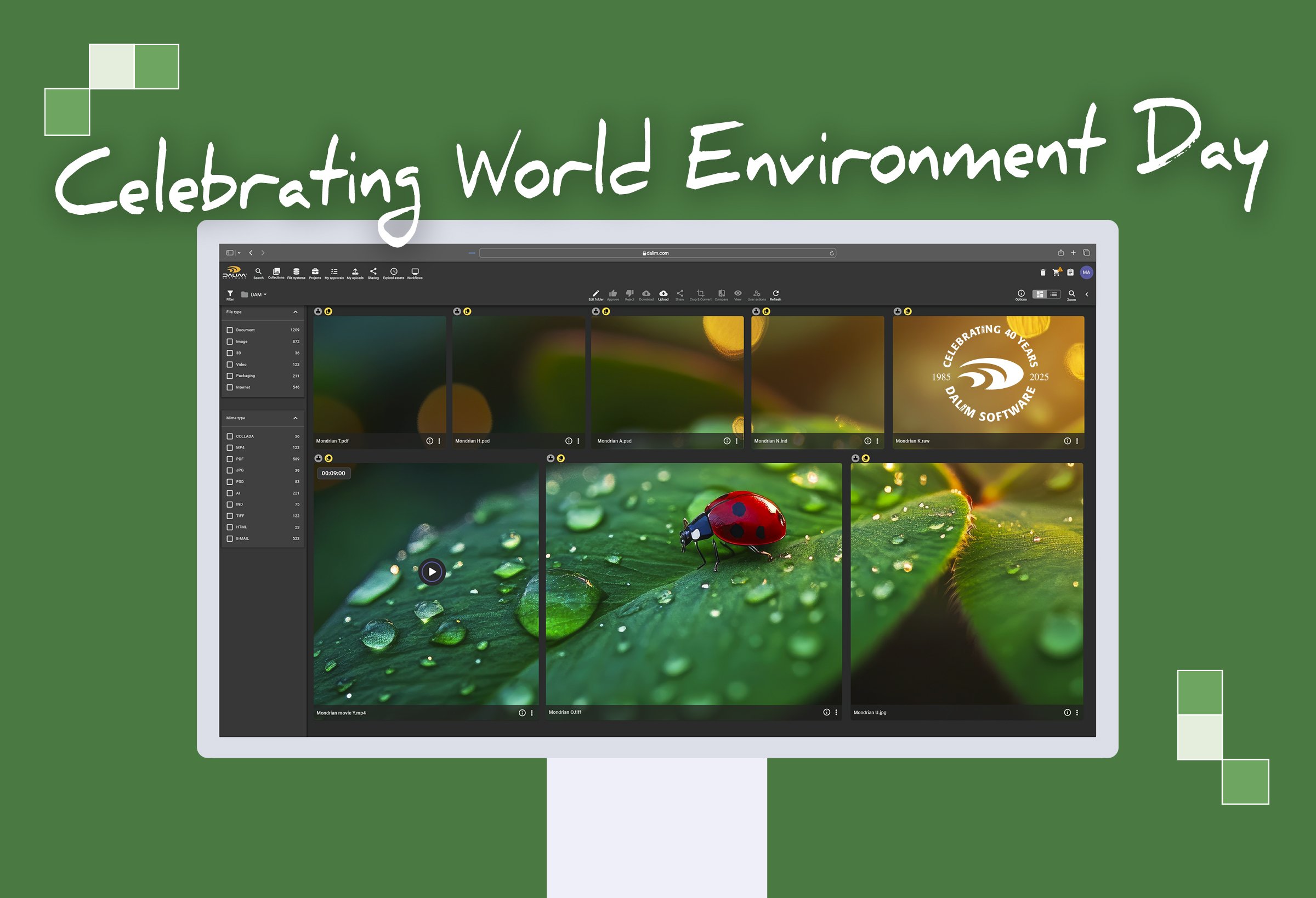Open the MA user avatar menu
Screen dimensions: 1316x898
pos(1086,272)
